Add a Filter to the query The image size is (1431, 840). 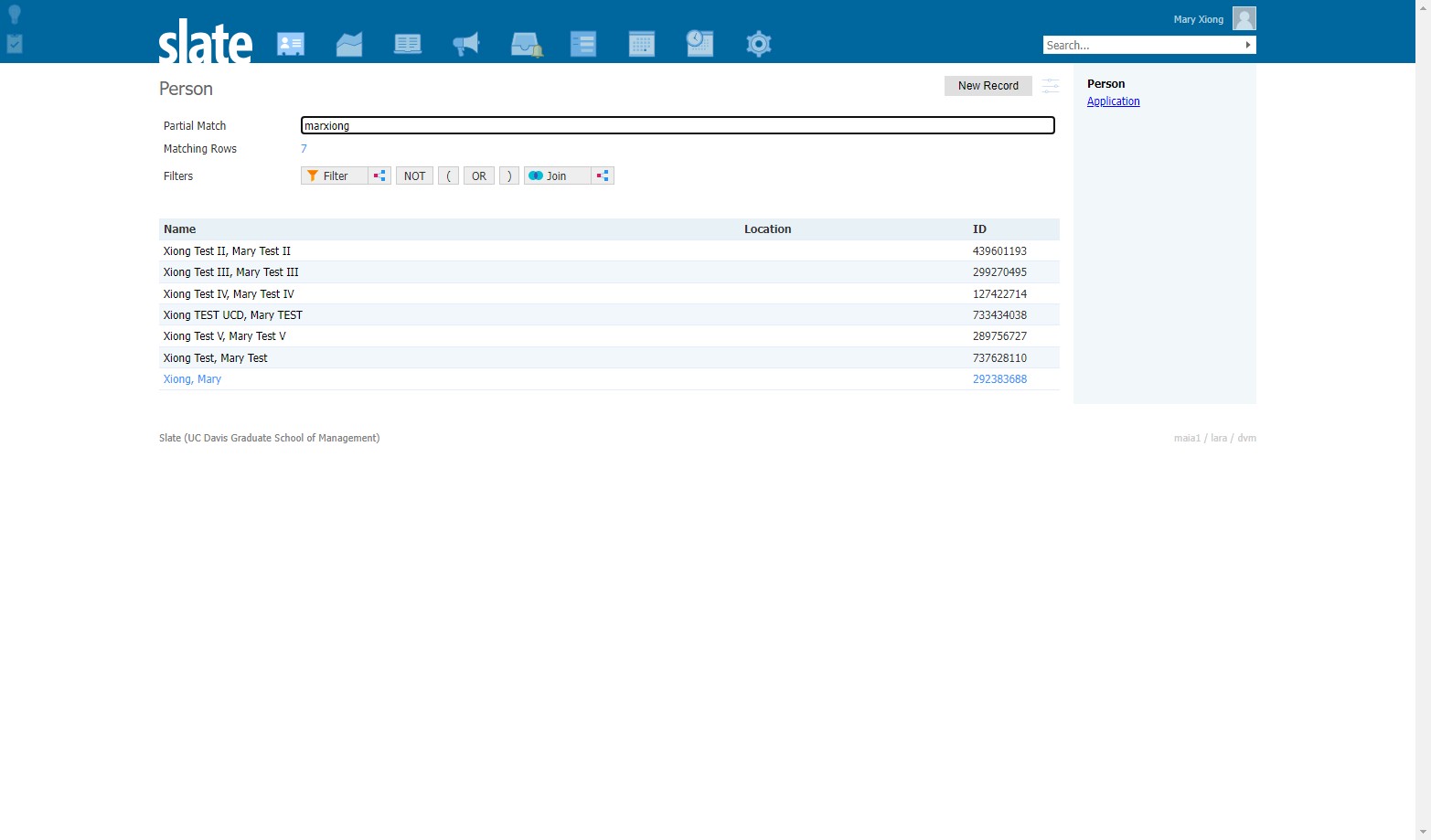(x=335, y=175)
